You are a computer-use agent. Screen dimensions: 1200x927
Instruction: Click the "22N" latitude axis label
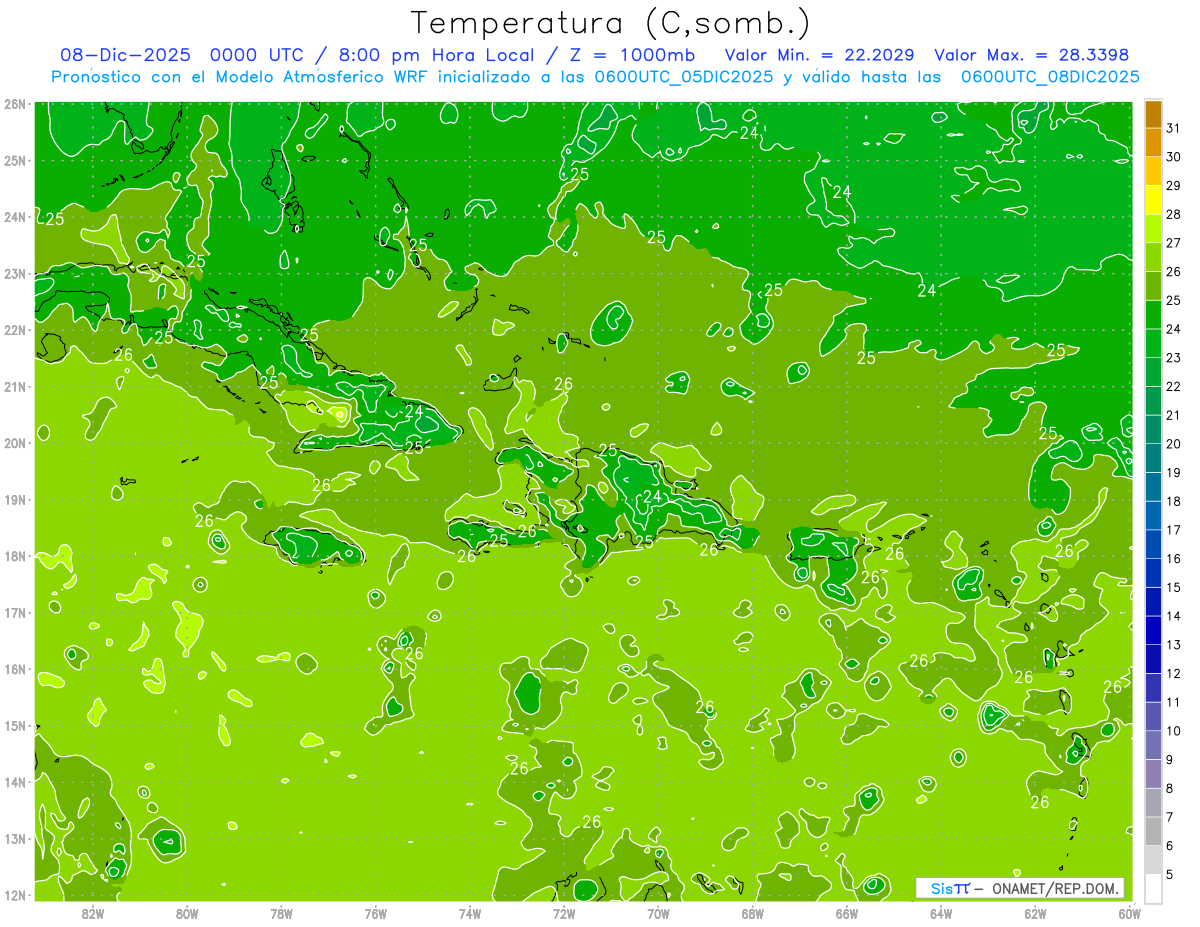(x=14, y=330)
